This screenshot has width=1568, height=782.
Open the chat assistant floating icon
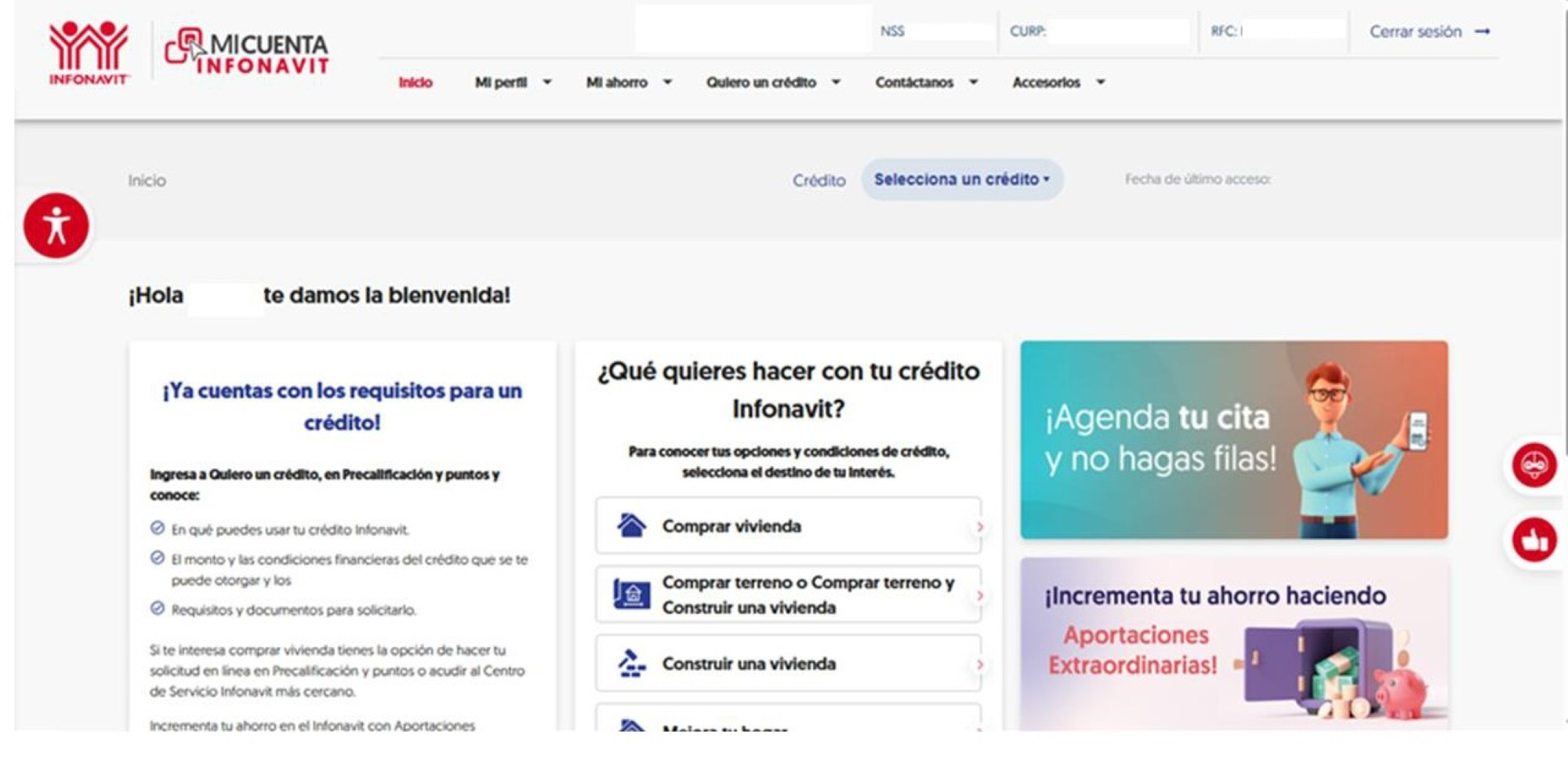coord(1534,465)
